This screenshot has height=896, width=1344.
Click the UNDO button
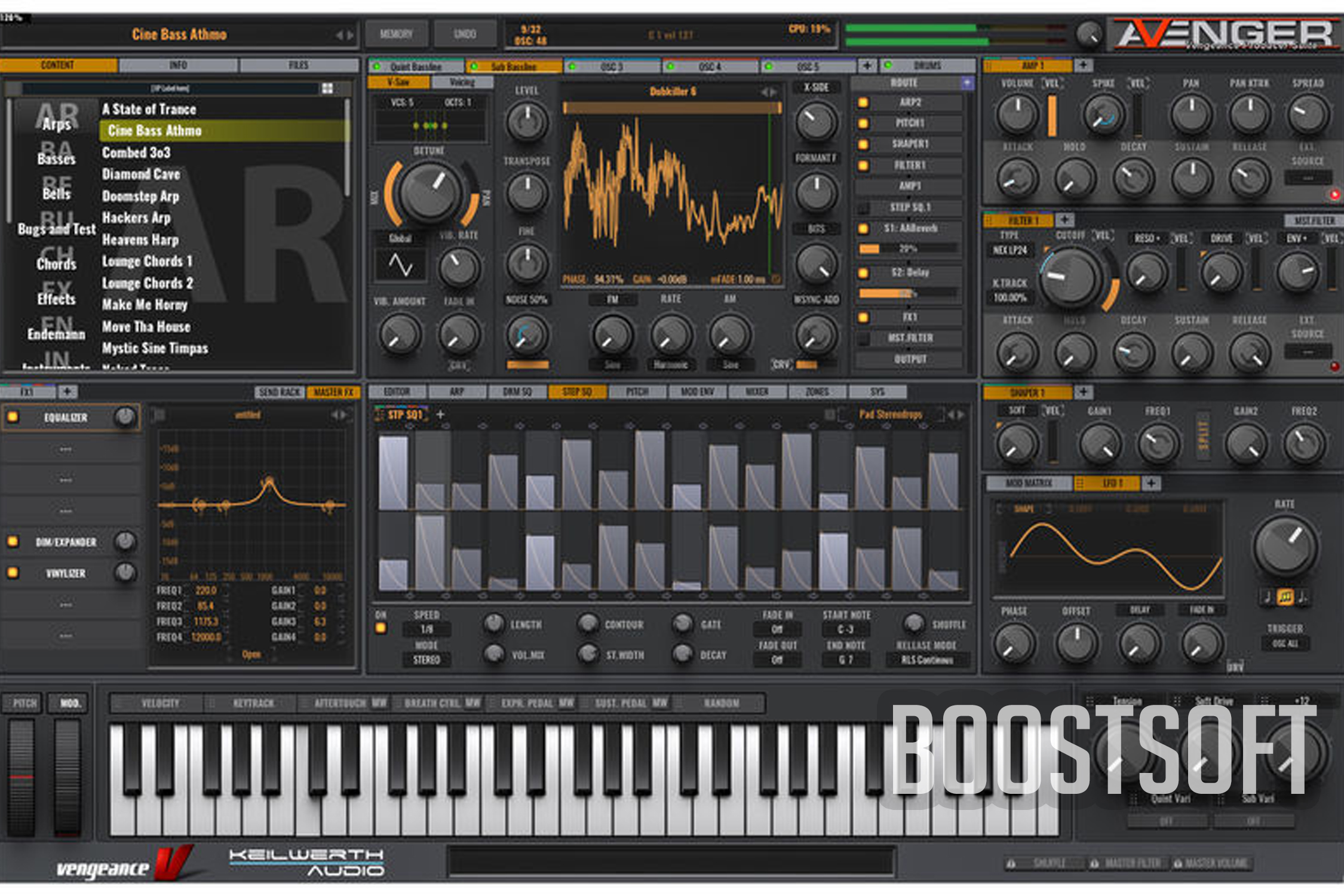465,34
